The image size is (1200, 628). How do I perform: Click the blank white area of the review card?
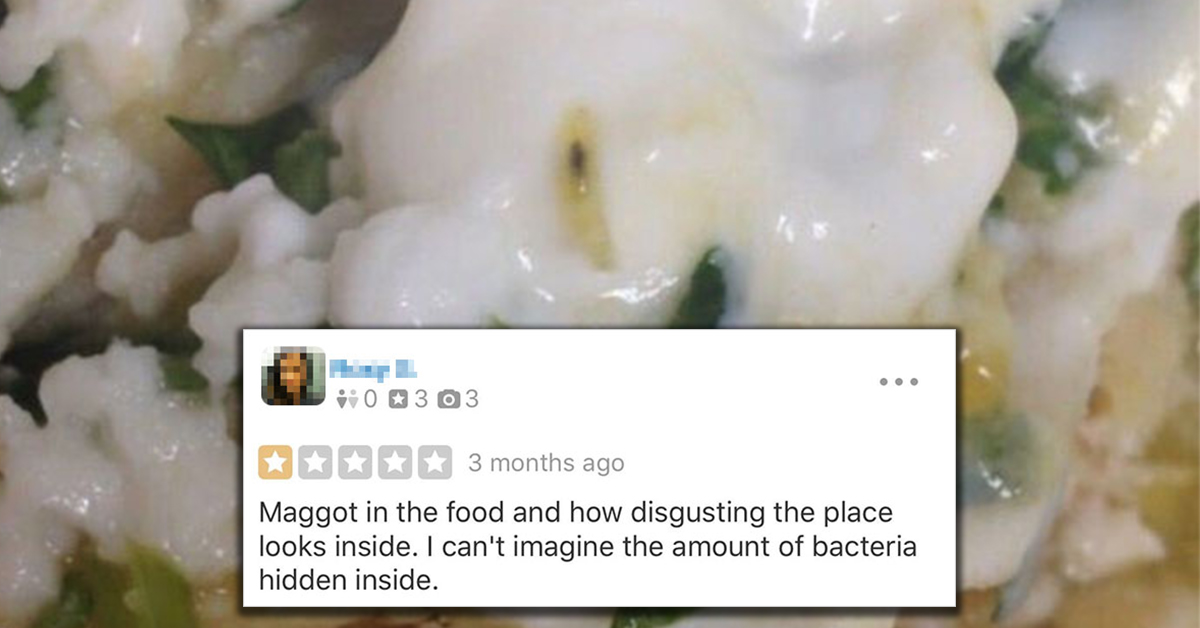point(700,420)
